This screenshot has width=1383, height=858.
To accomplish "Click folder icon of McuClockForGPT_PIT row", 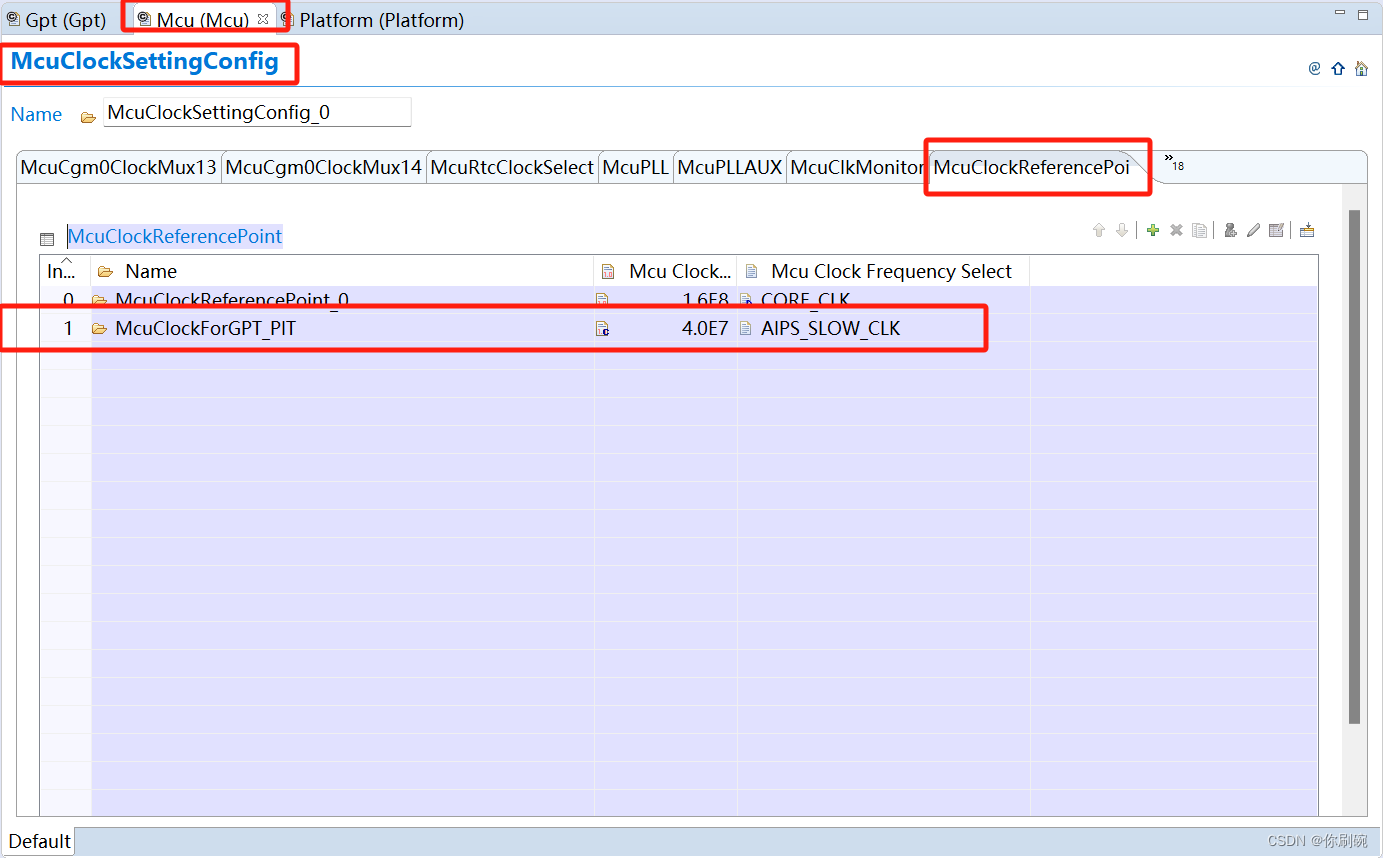I will pos(99,329).
